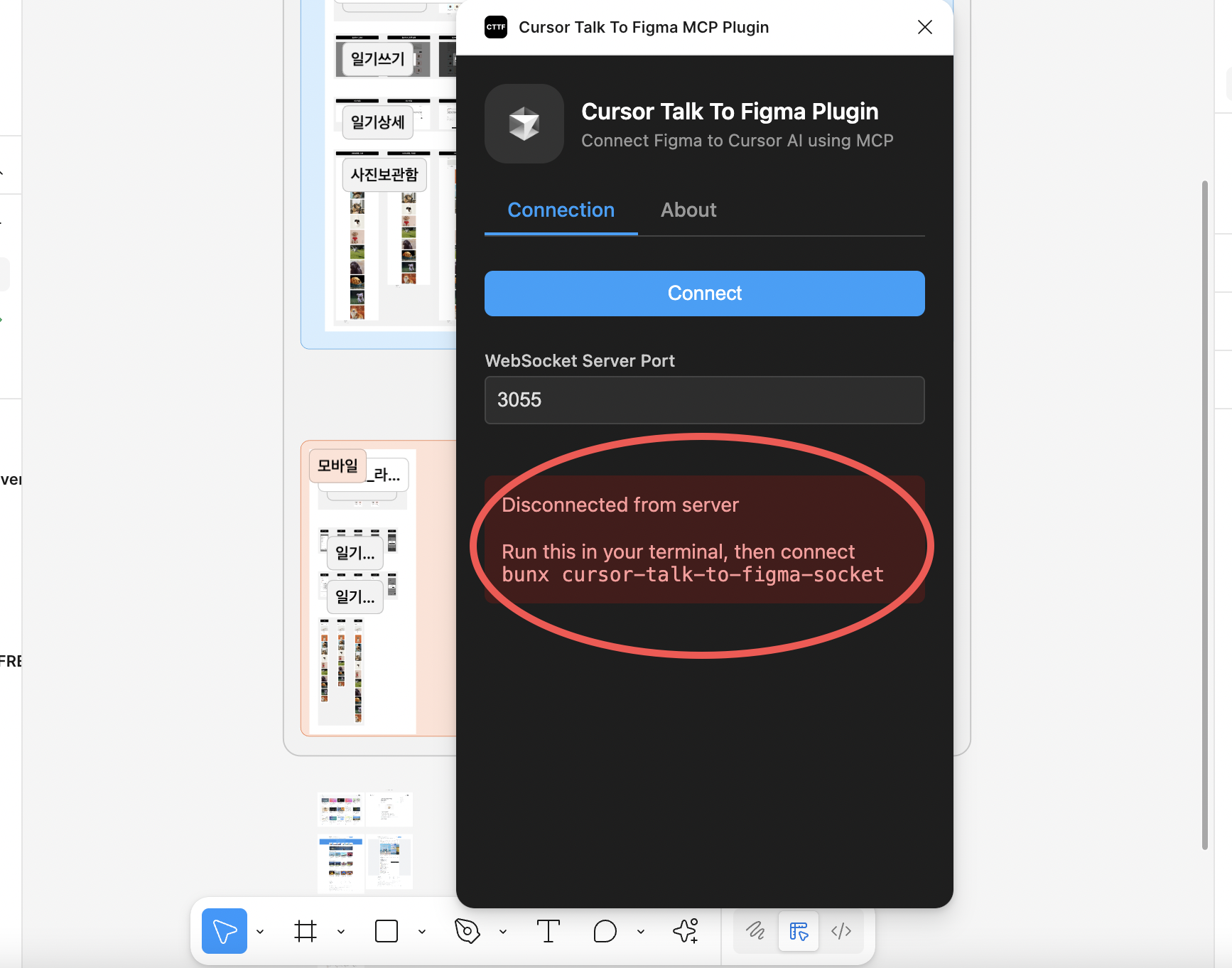Screen dimensions: 1232x968
Task: Switch to Dev Mode code toggle
Action: (841, 931)
